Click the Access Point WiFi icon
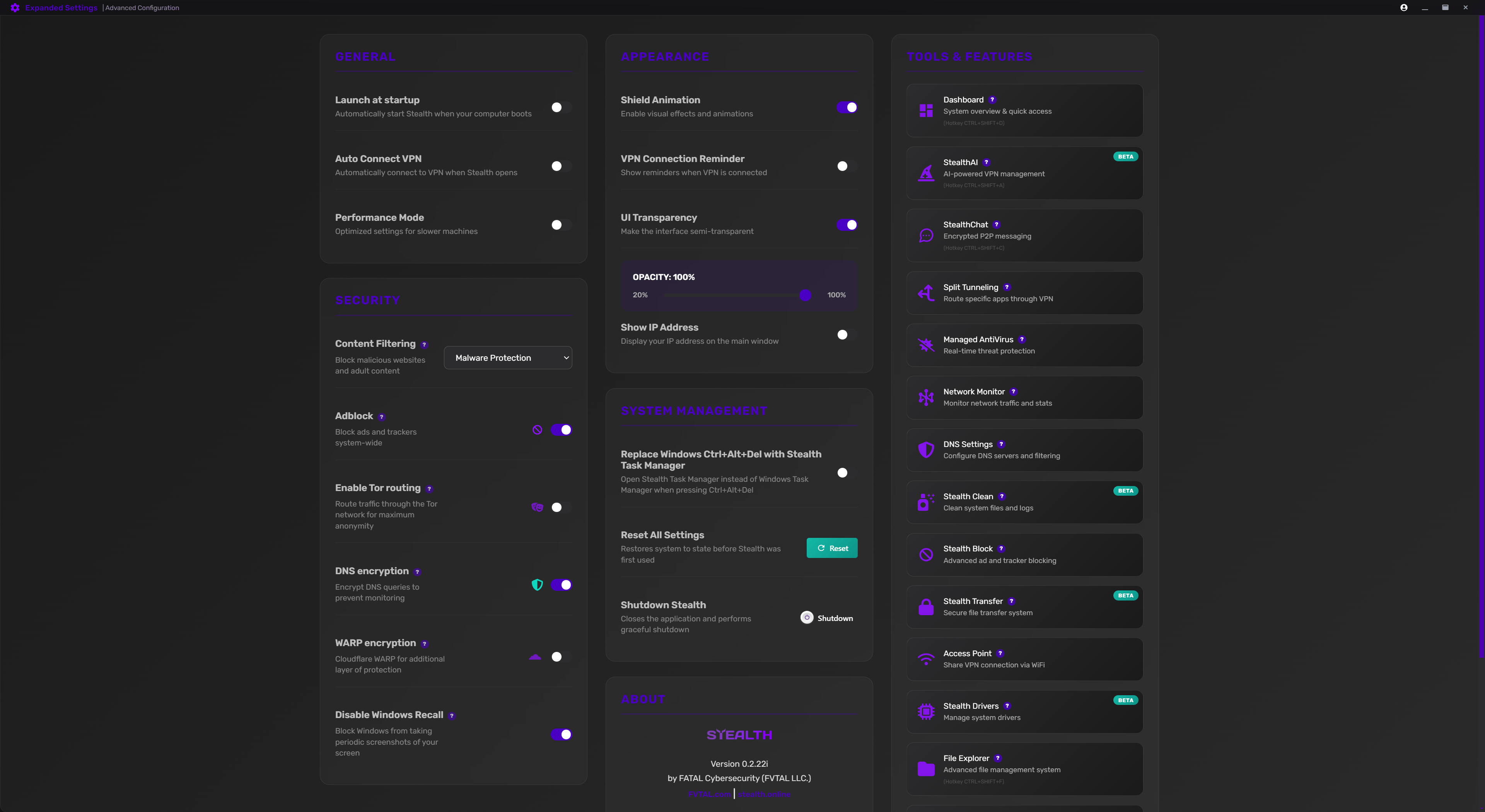 tap(926, 659)
